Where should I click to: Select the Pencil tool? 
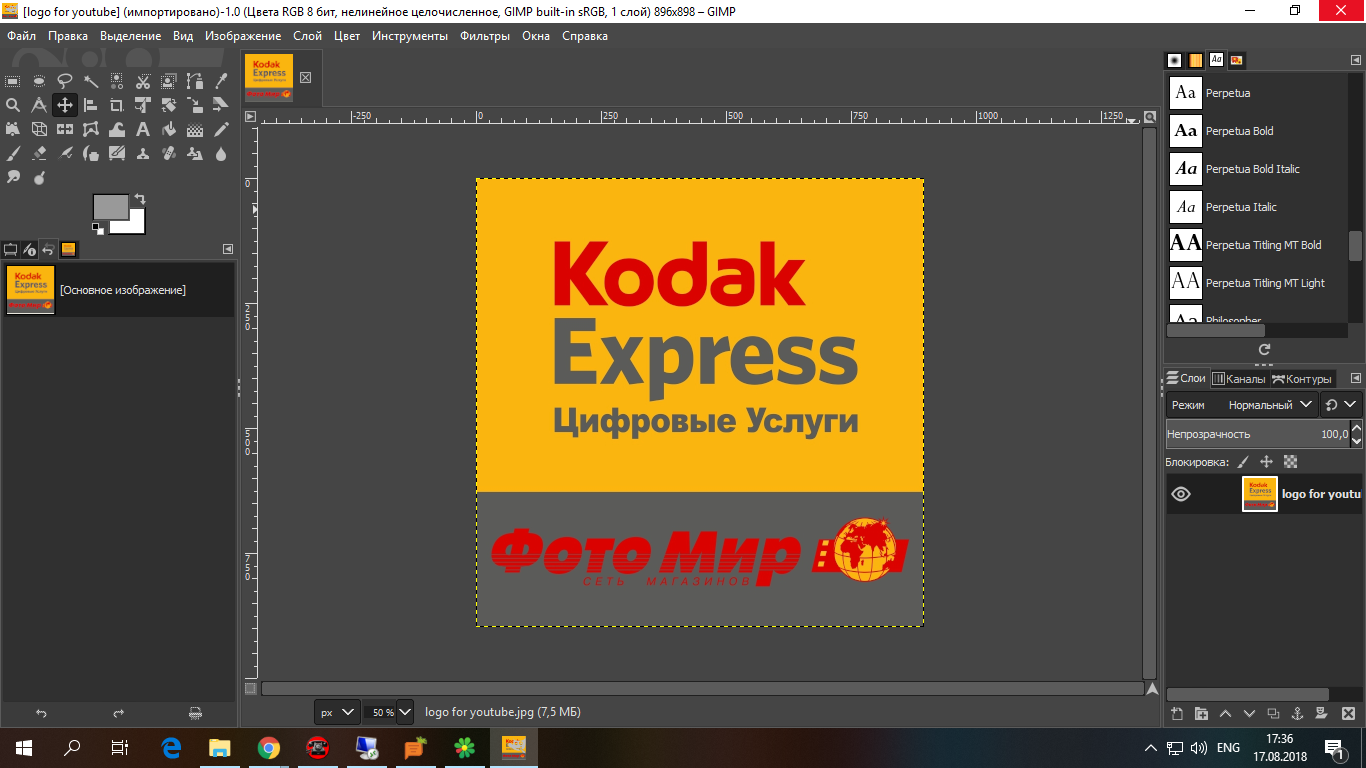click(221, 129)
